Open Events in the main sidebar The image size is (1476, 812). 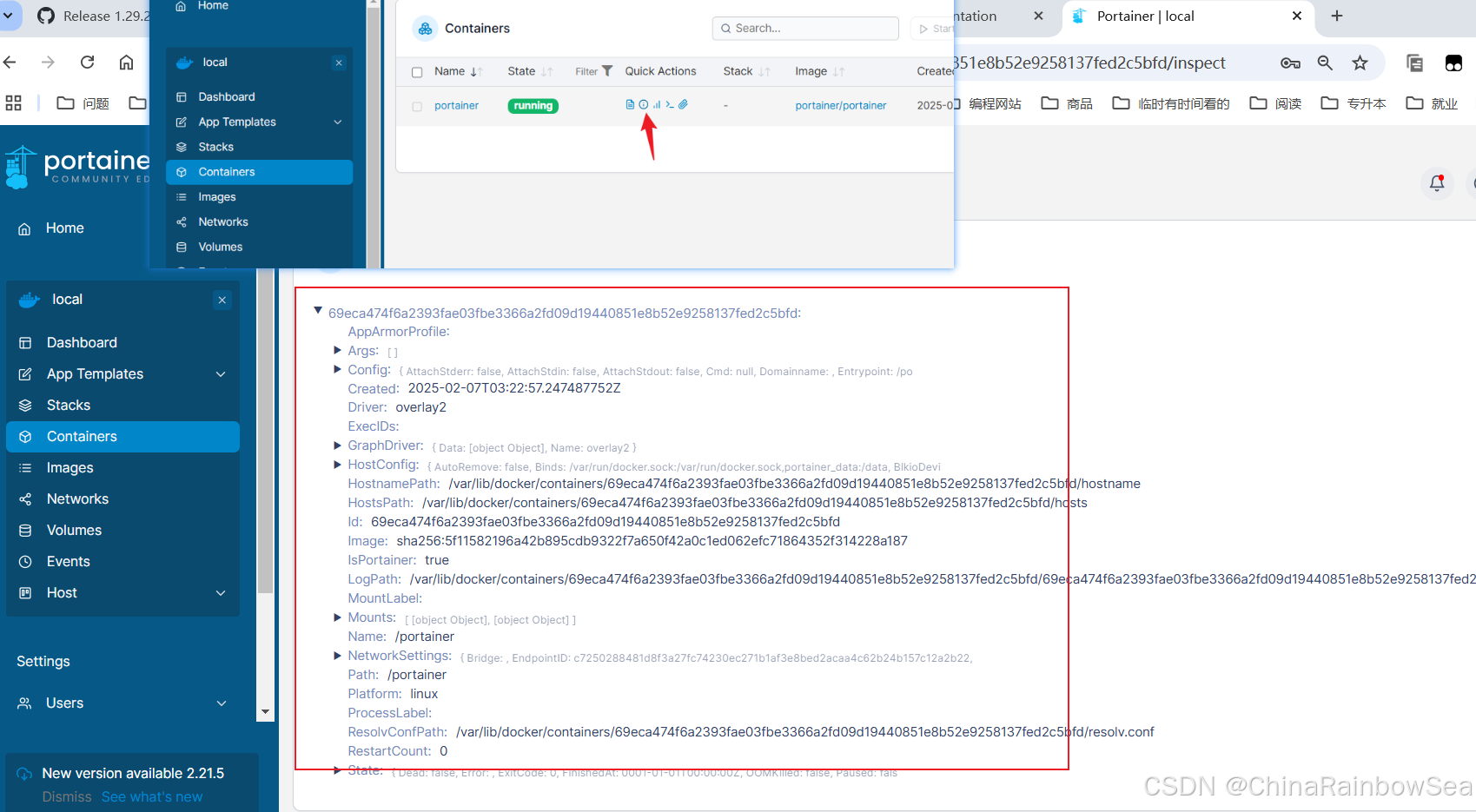pos(122,562)
